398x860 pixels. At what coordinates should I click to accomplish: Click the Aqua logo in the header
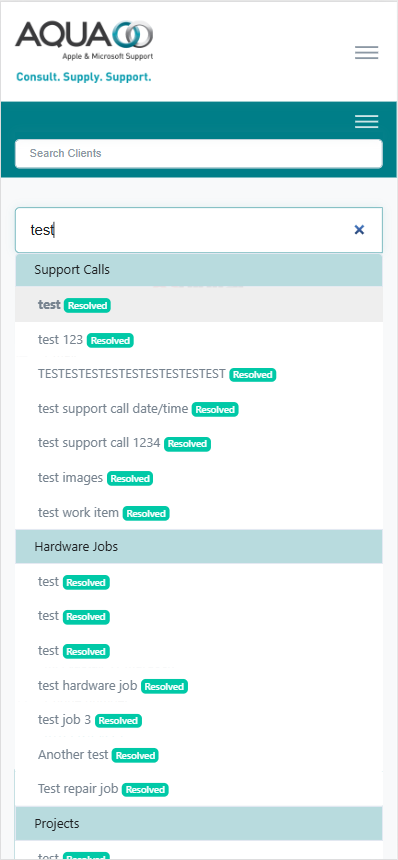(84, 52)
